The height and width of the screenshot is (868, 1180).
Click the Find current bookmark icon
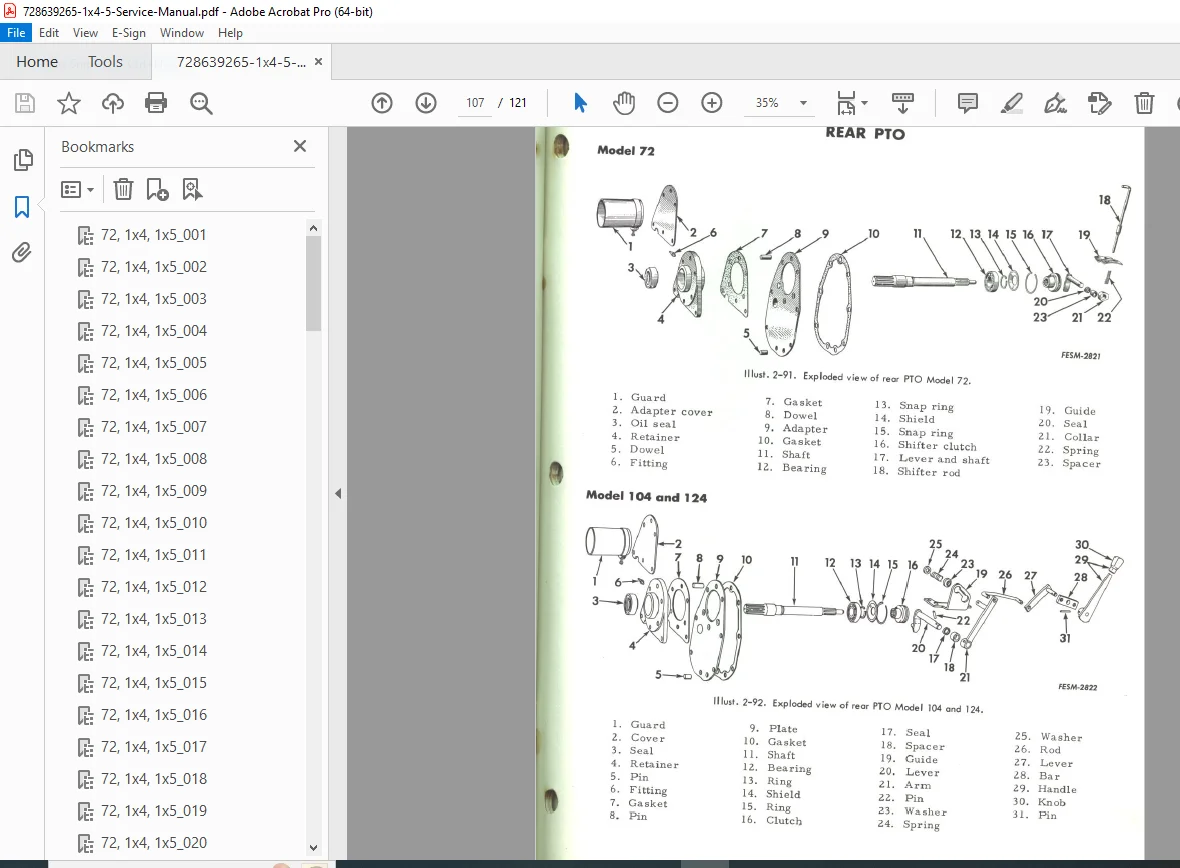(x=193, y=189)
